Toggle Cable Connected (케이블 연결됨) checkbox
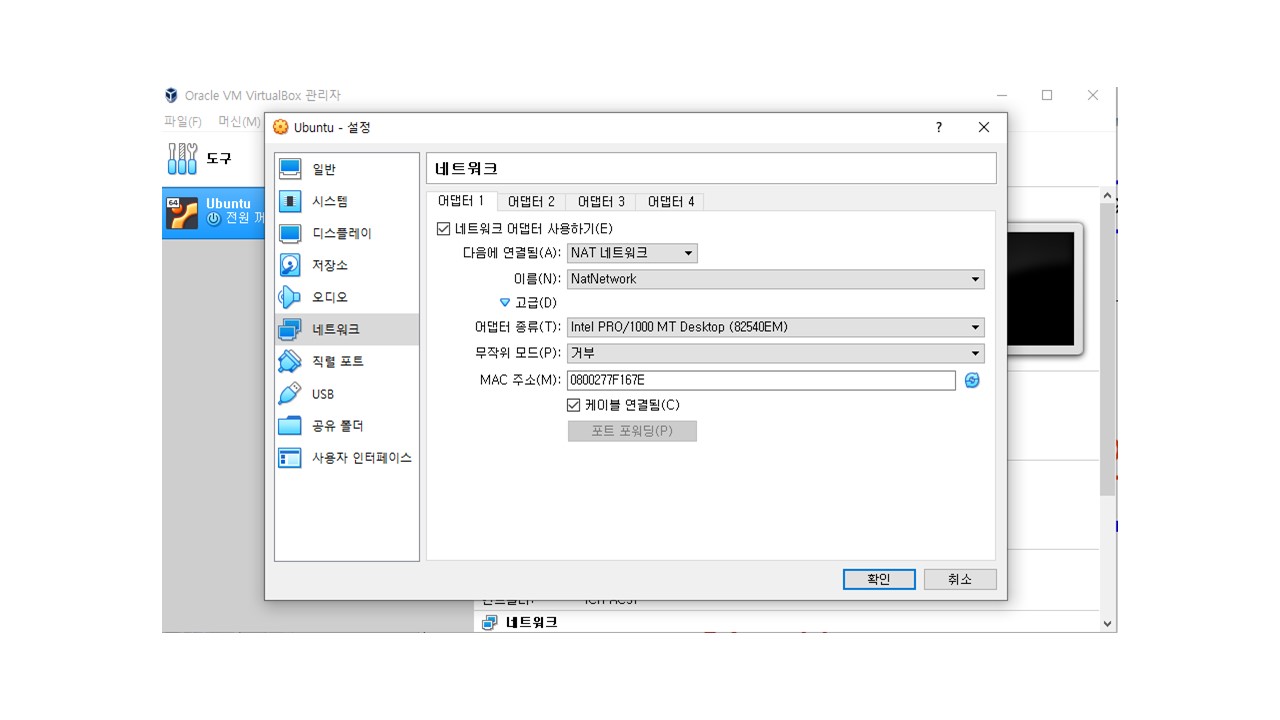The height and width of the screenshot is (720, 1280). click(574, 405)
